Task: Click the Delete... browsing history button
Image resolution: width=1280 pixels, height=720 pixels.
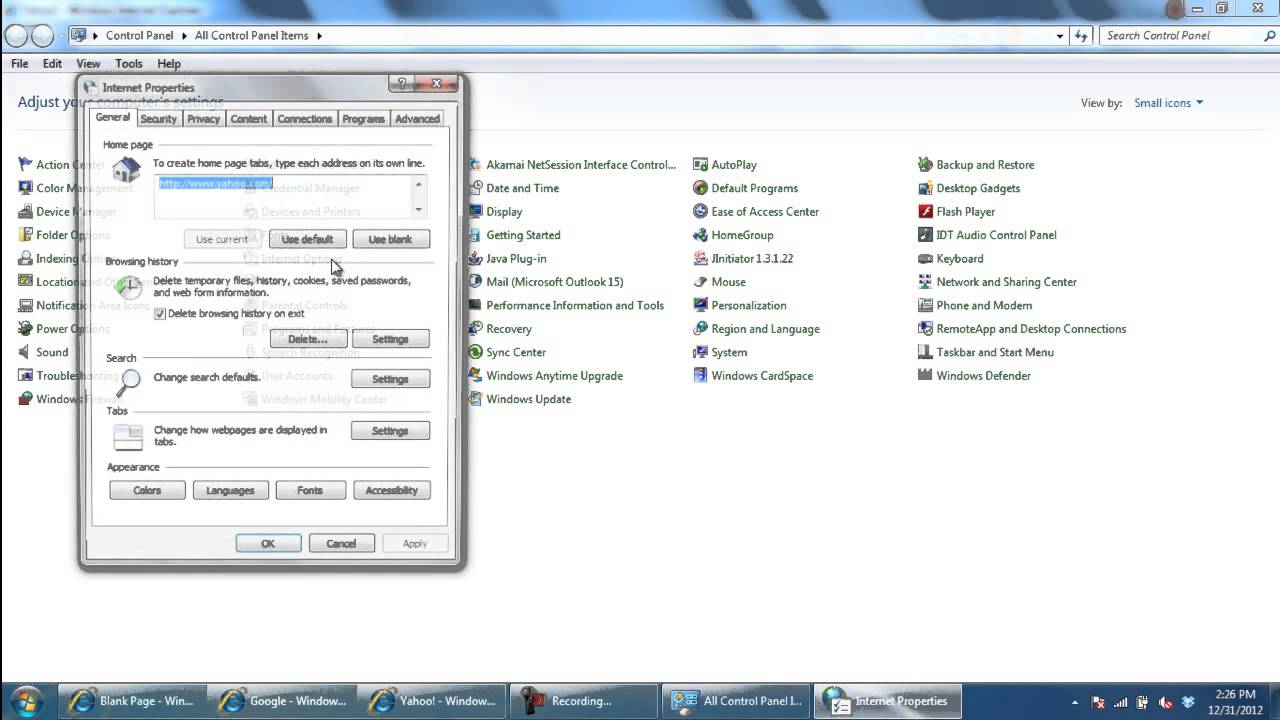Action: (308, 339)
